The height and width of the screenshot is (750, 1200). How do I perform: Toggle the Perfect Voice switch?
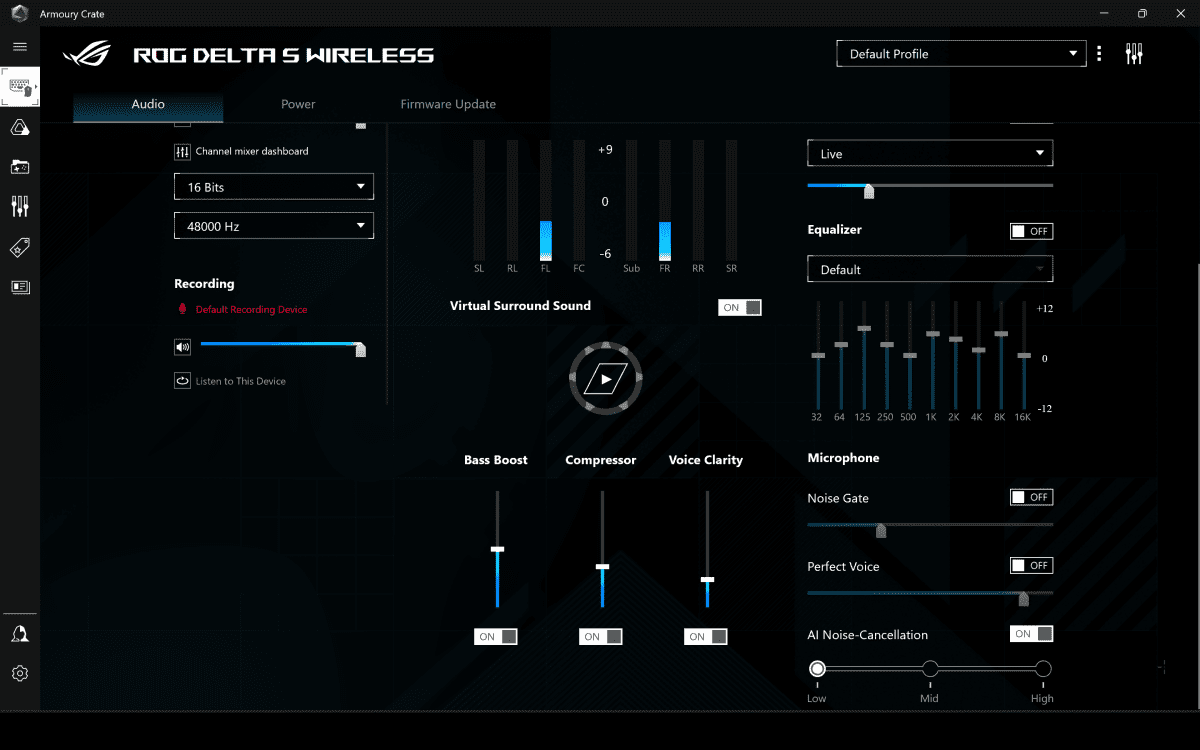pos(1031,565)
